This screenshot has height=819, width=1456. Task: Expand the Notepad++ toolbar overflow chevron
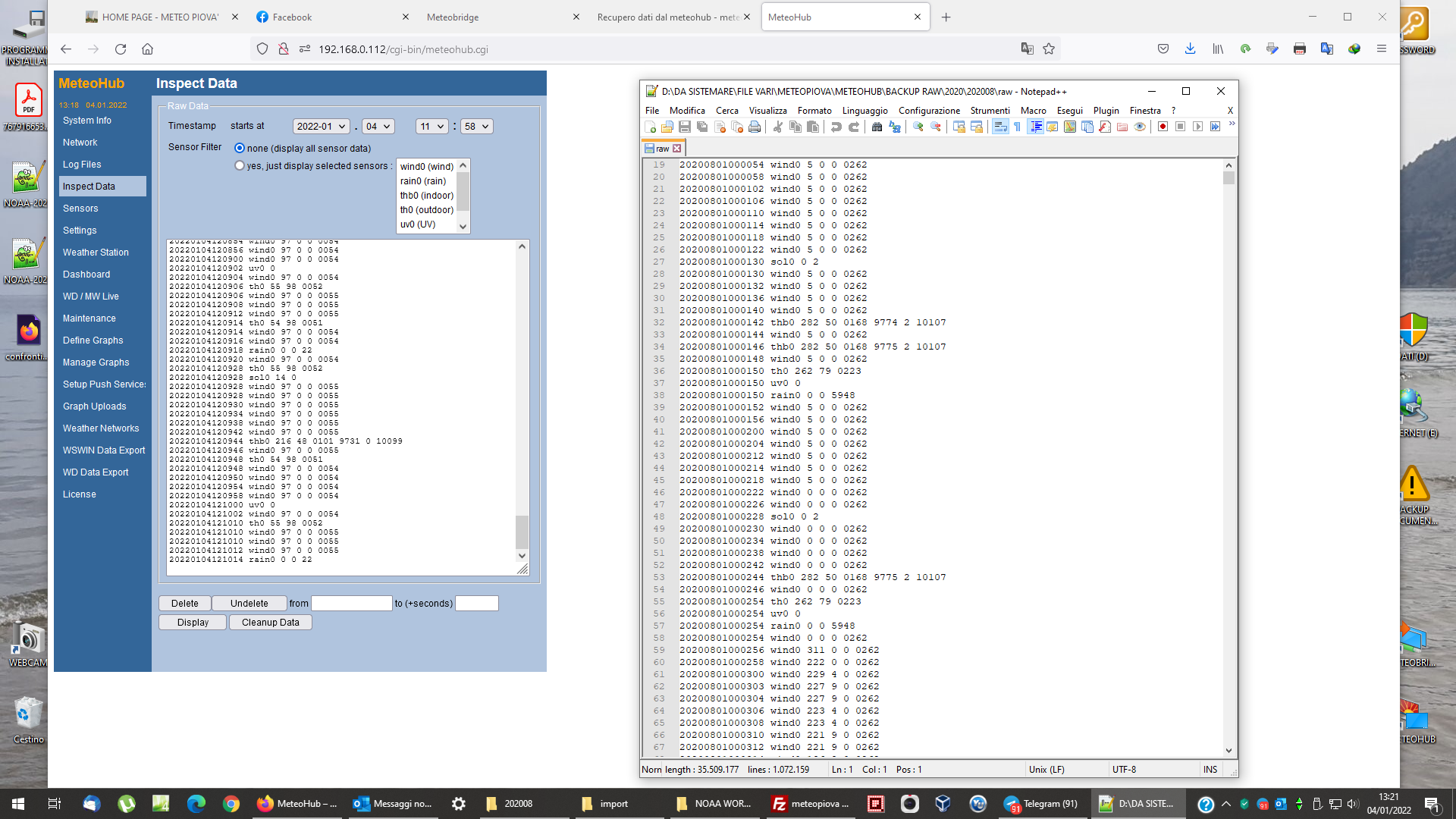[1232, 124]
